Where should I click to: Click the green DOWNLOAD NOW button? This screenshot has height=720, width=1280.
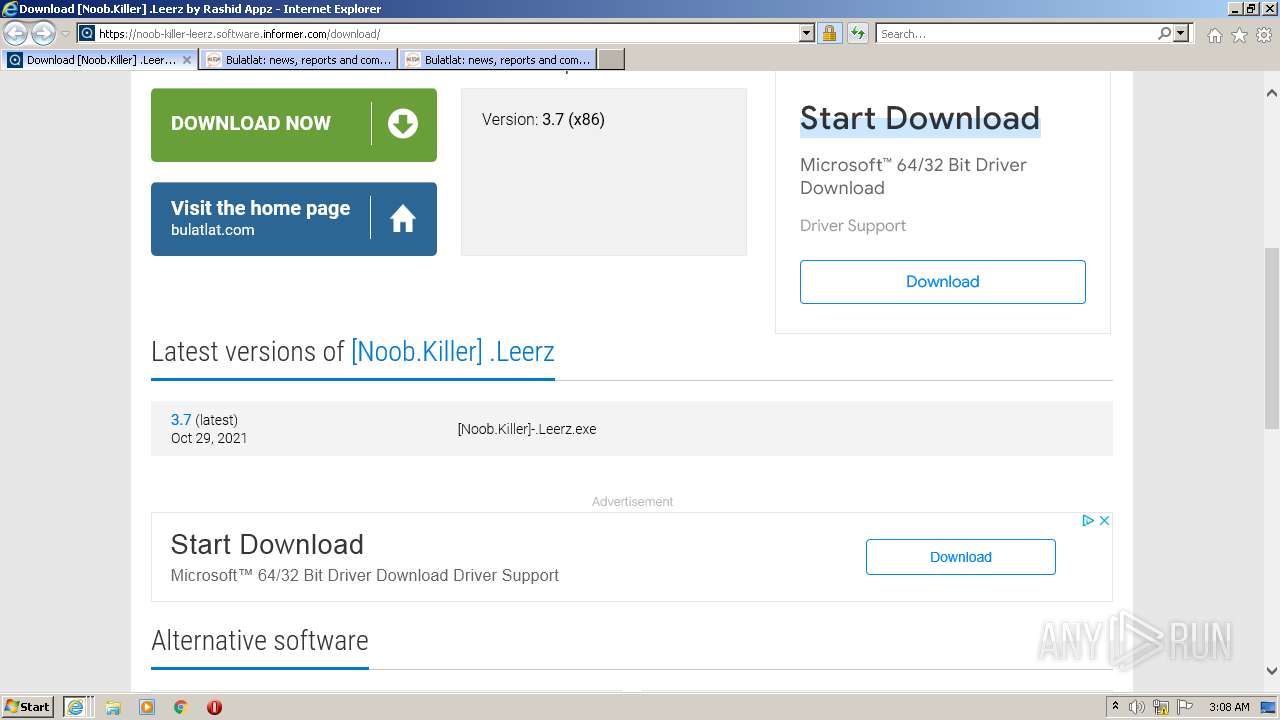(294, 124)
